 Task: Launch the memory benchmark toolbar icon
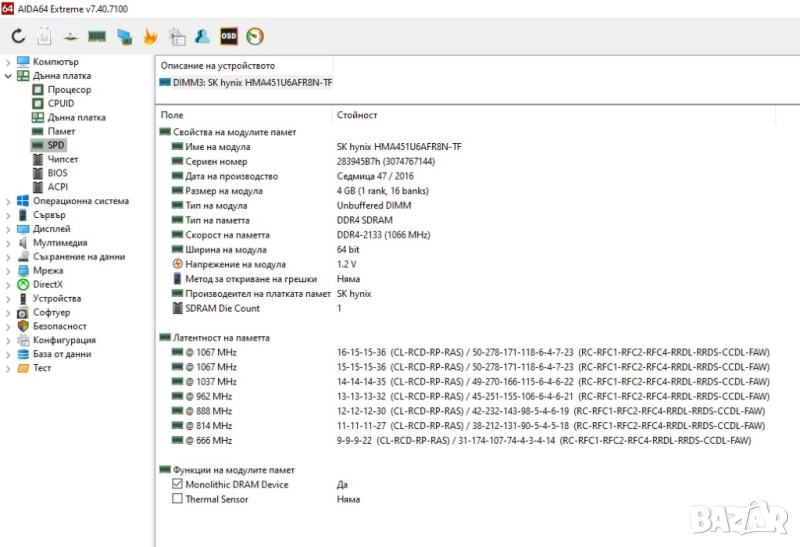click(97, 37)
